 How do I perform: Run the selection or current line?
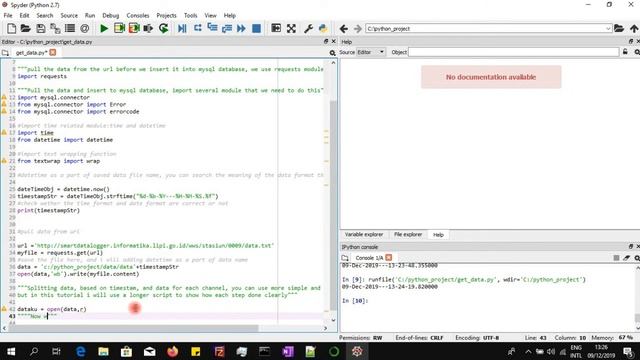(148, 28)
